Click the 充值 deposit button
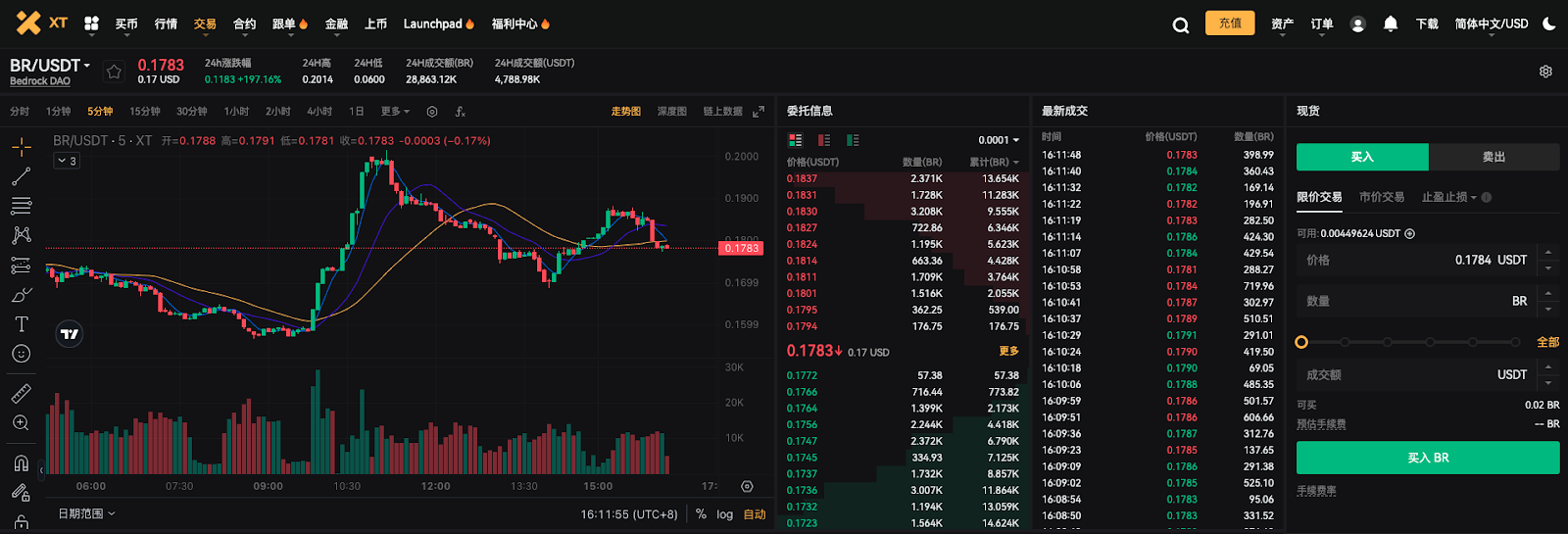Screen dimensions: 1568x534 pyautogui.click(x=1230, y=23)
